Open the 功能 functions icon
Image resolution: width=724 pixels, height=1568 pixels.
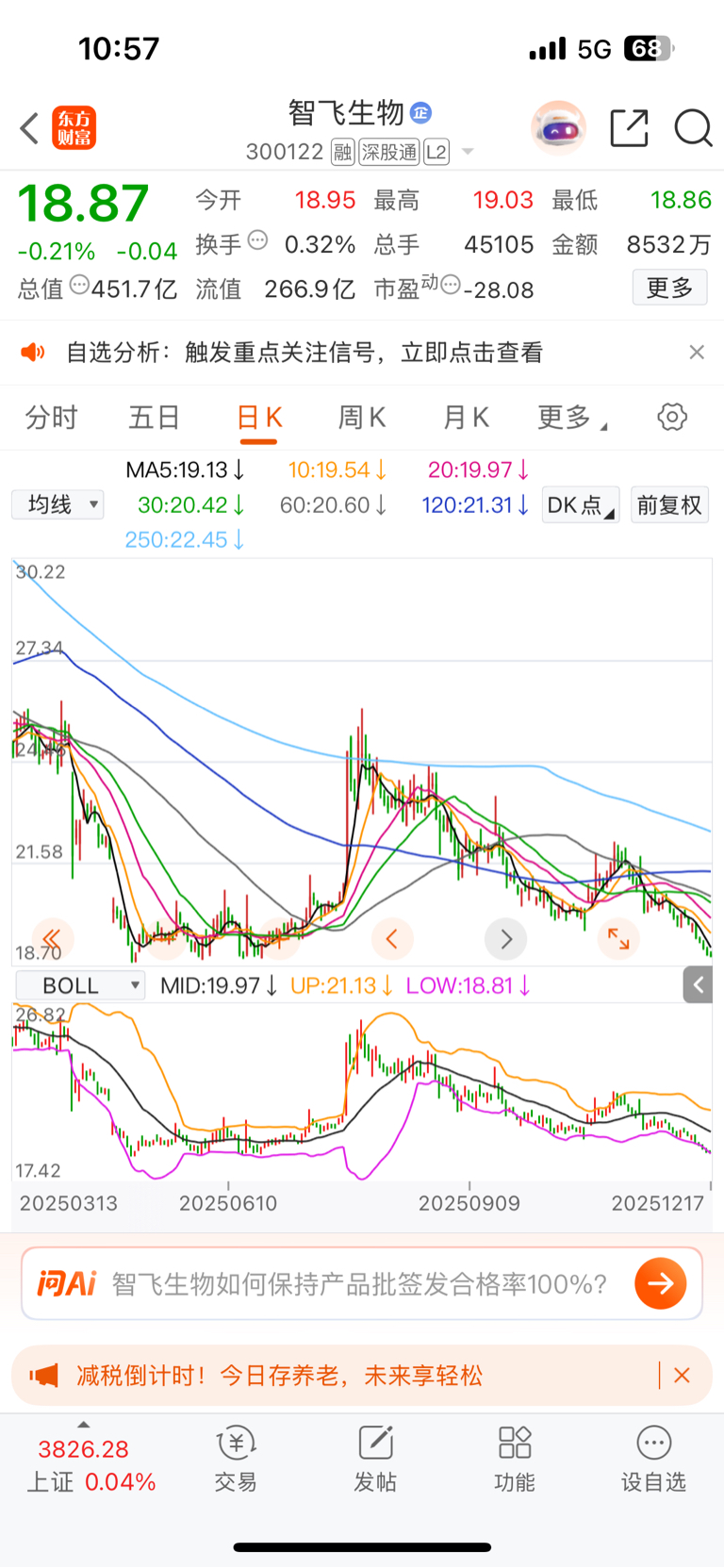click(x=515, y=1458)
